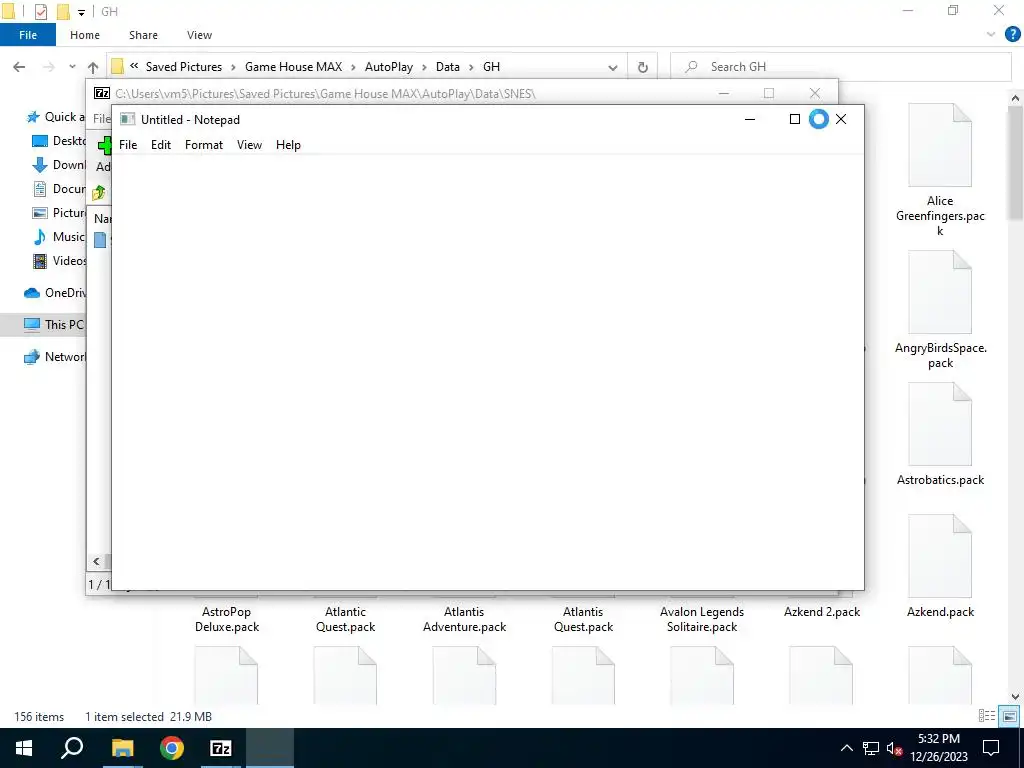The width and height of the screenshot is (1024, 768).
Task: Open Notepad View menu
Action: (249, 145)
